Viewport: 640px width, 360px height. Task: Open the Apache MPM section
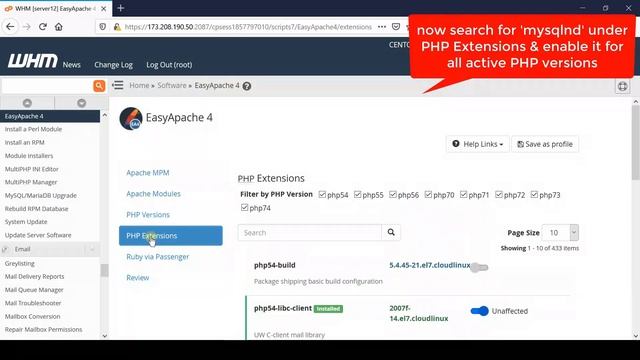coord(148,173)
